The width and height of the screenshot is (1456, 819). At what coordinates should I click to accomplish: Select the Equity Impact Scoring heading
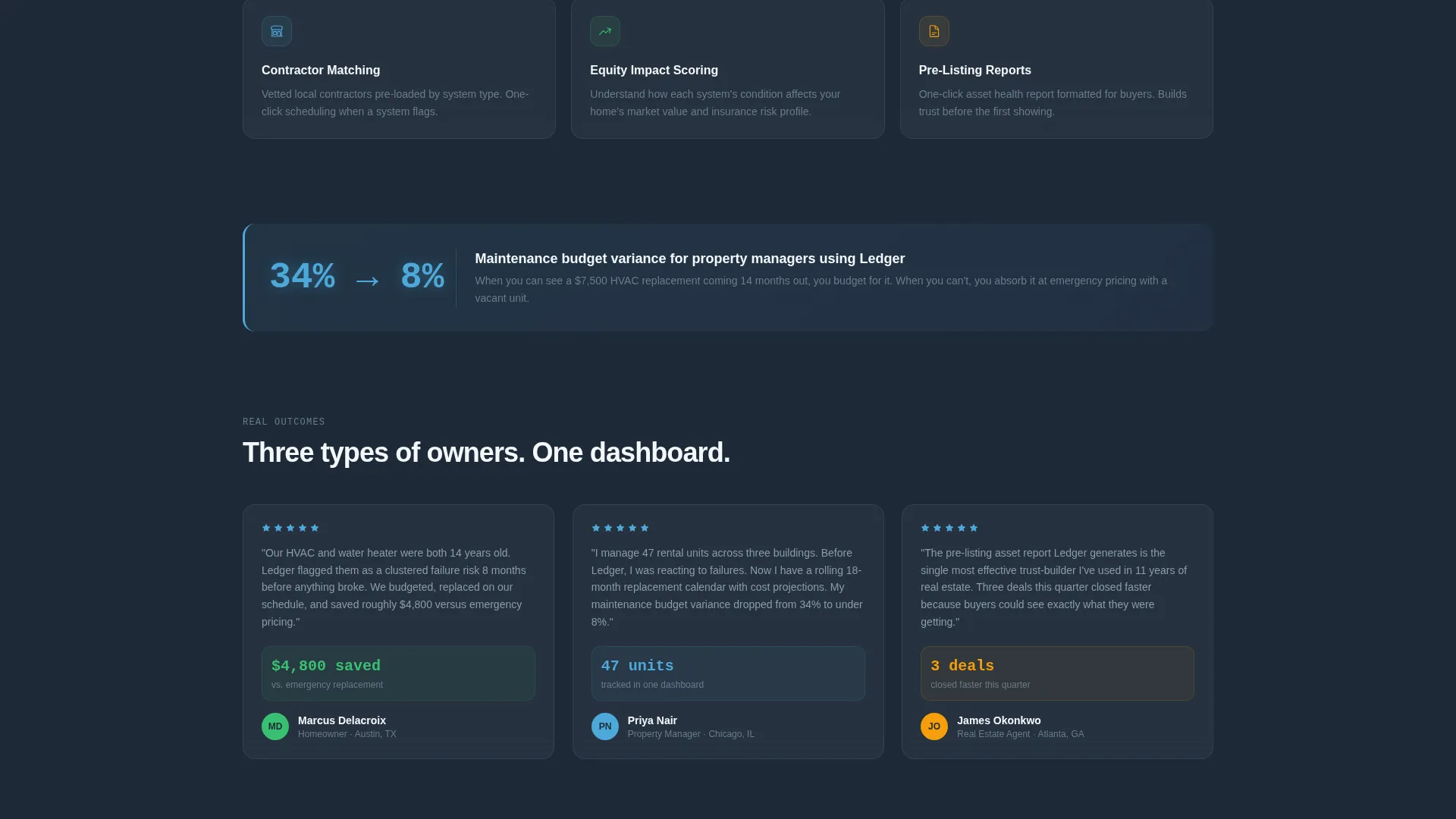[654, 70]
